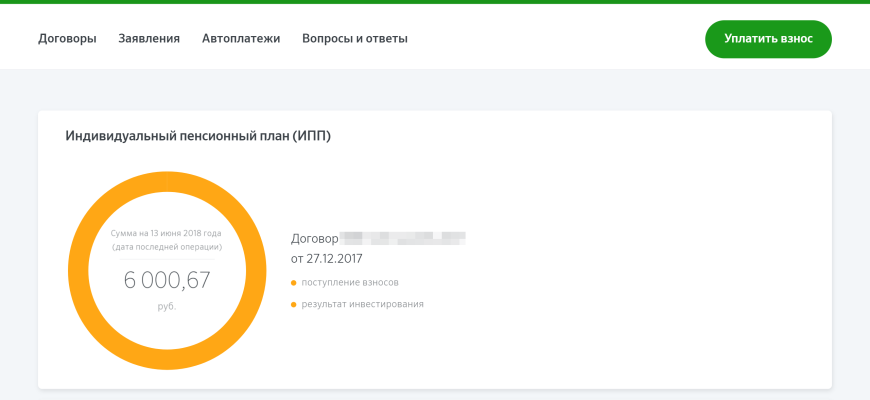Screen dimensions: 870x400
Task: Click the green stripe at page top
Action: click(x=435, y=2)
